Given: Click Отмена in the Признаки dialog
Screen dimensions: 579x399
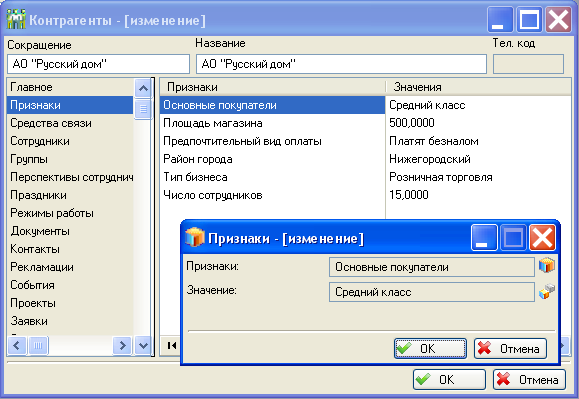Looking at the screenshot, I should tap(510, 348).
